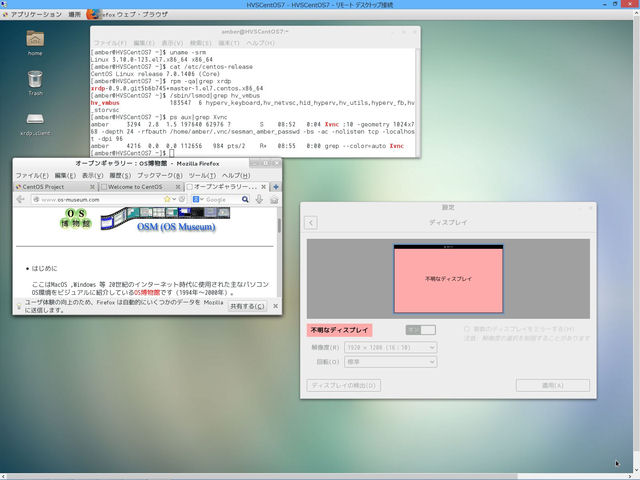Open Firefox ヘルプ(H) menu
Viewport: 640px width, 480px height.
[x=236, y=175]
